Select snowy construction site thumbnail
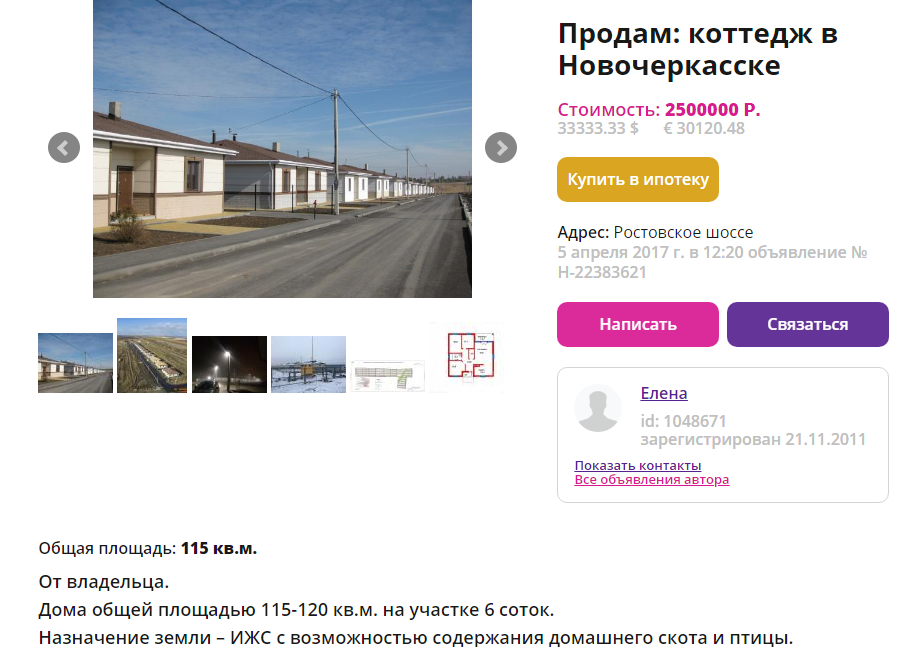Viewport: 908px width, 647px height. [308, 364]
